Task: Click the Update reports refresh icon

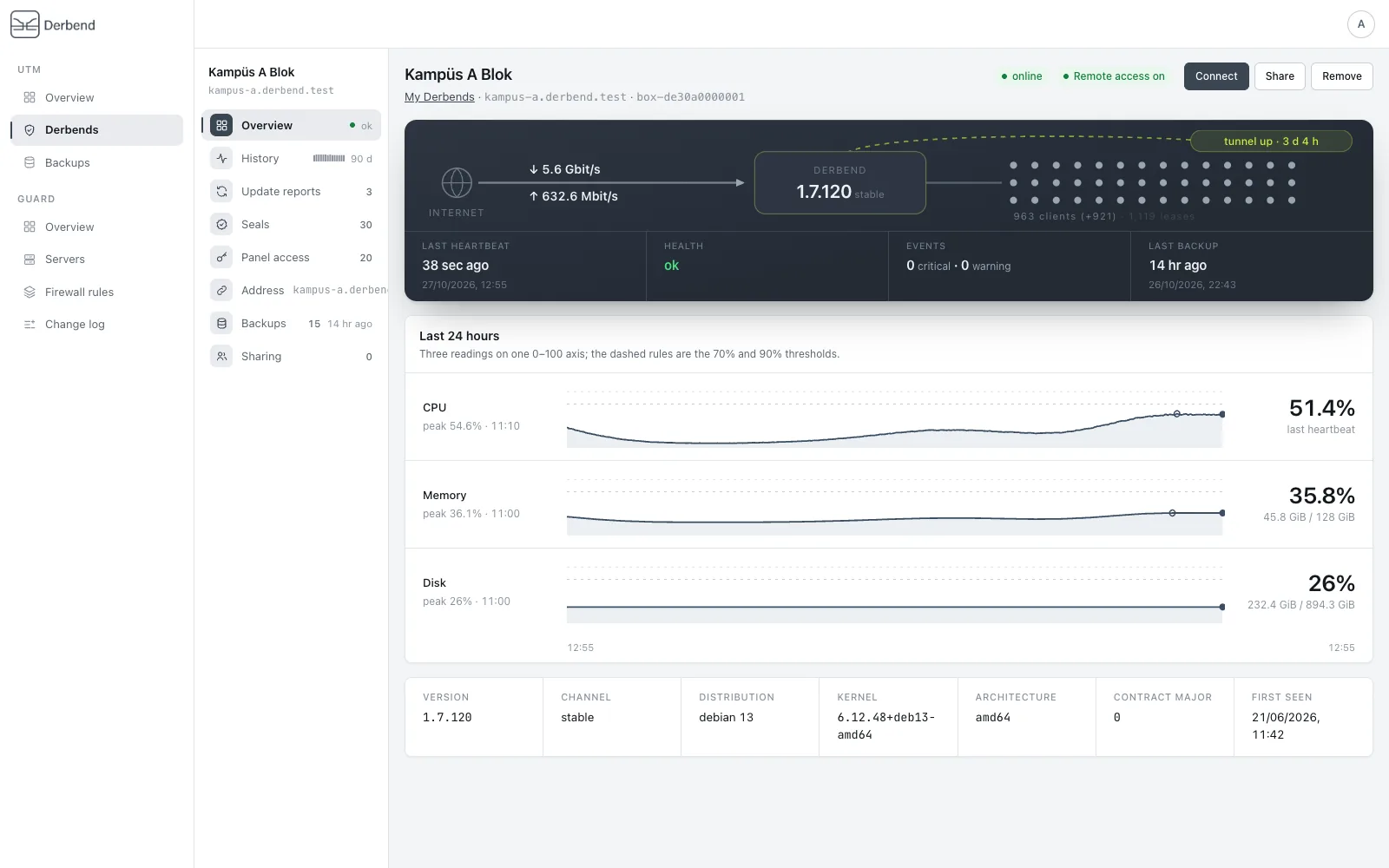Action: tap(221, 191)
